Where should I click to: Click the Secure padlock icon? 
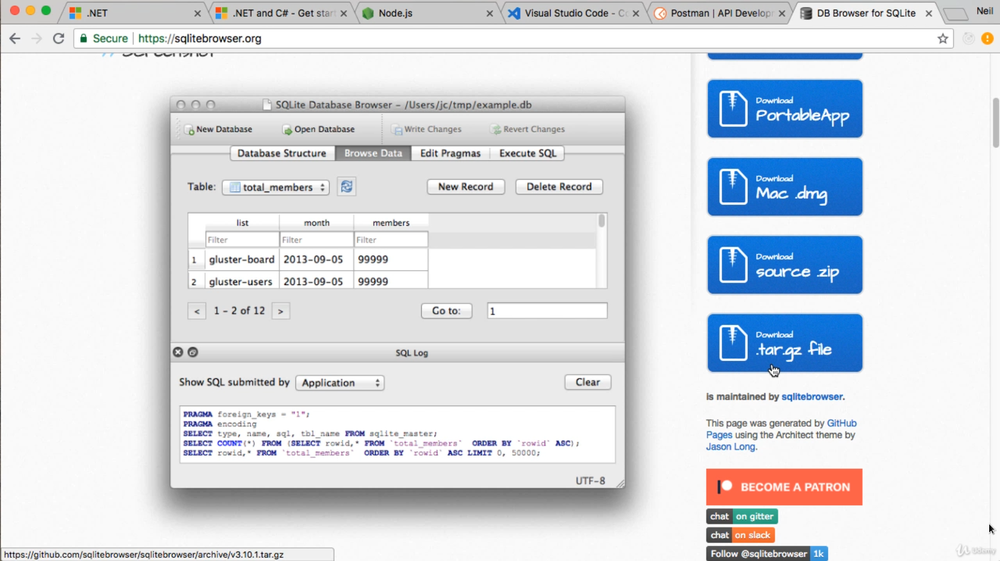point(83,38)
